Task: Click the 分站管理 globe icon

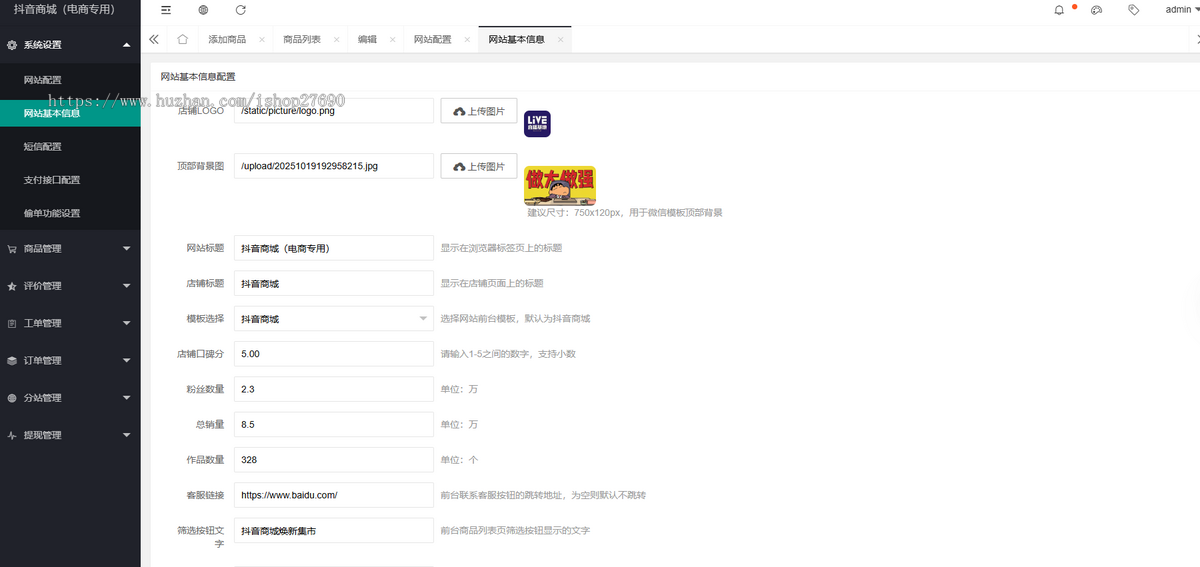Action: coord(12,398)
